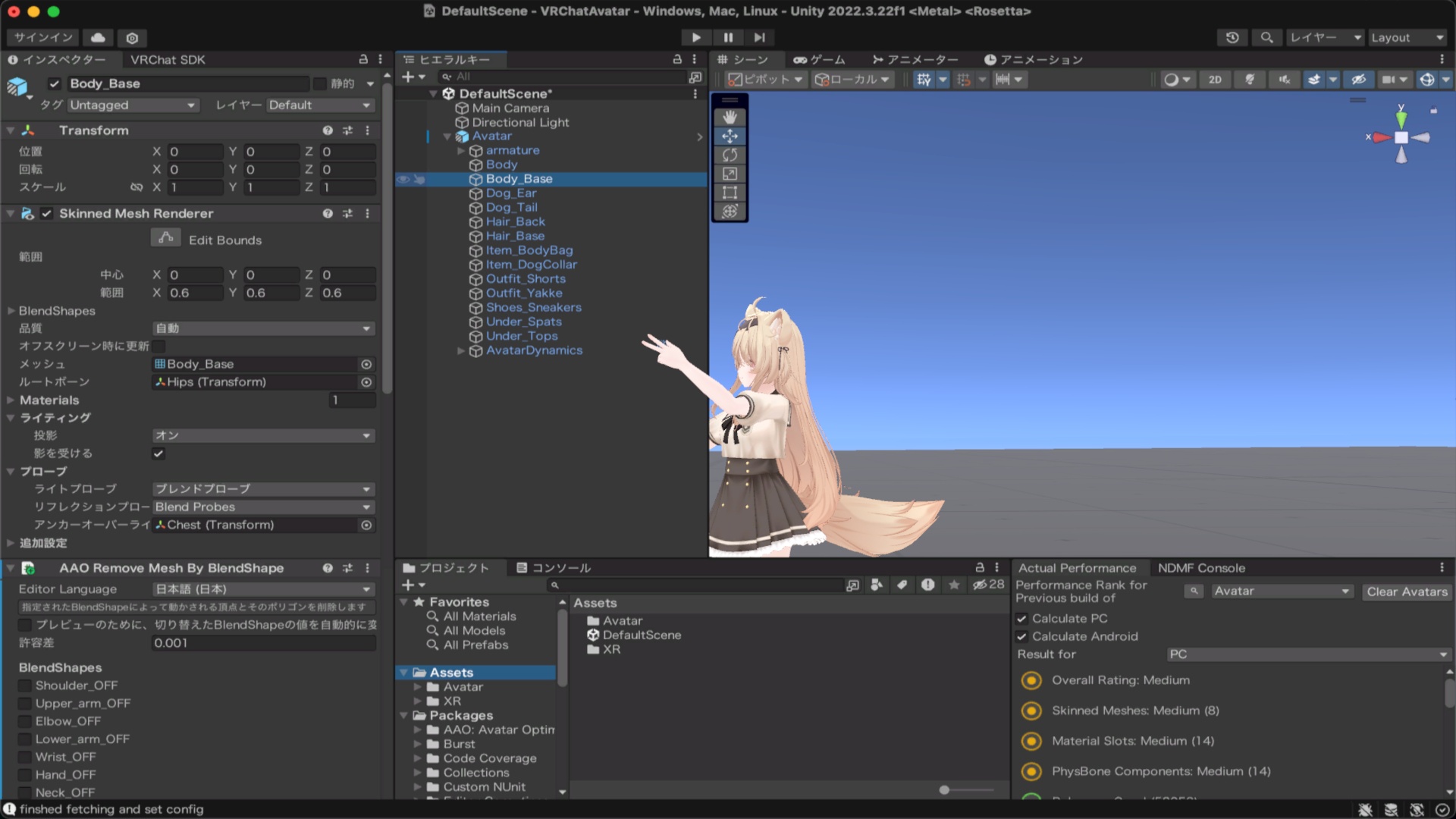
Task: Select the combined Transform tool
Action: pyautogui.click(x=730, y=212)
